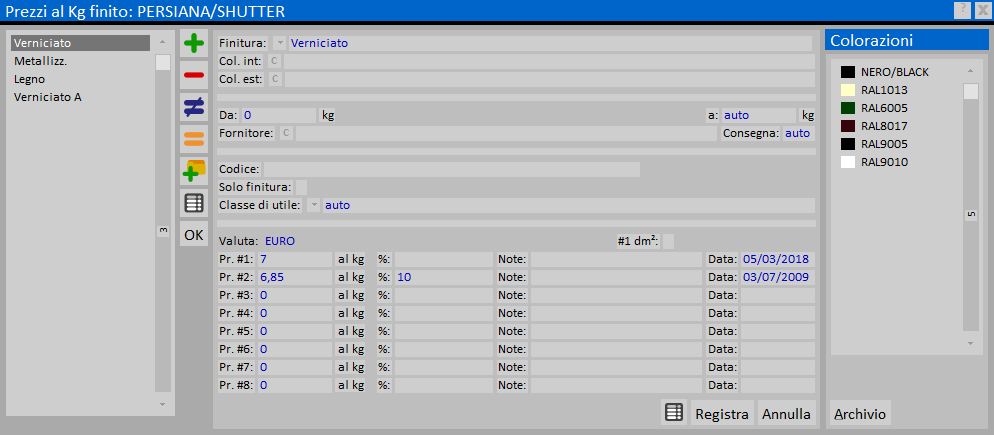Select the RAL9010 color swatch

click(x=848, y=162)
